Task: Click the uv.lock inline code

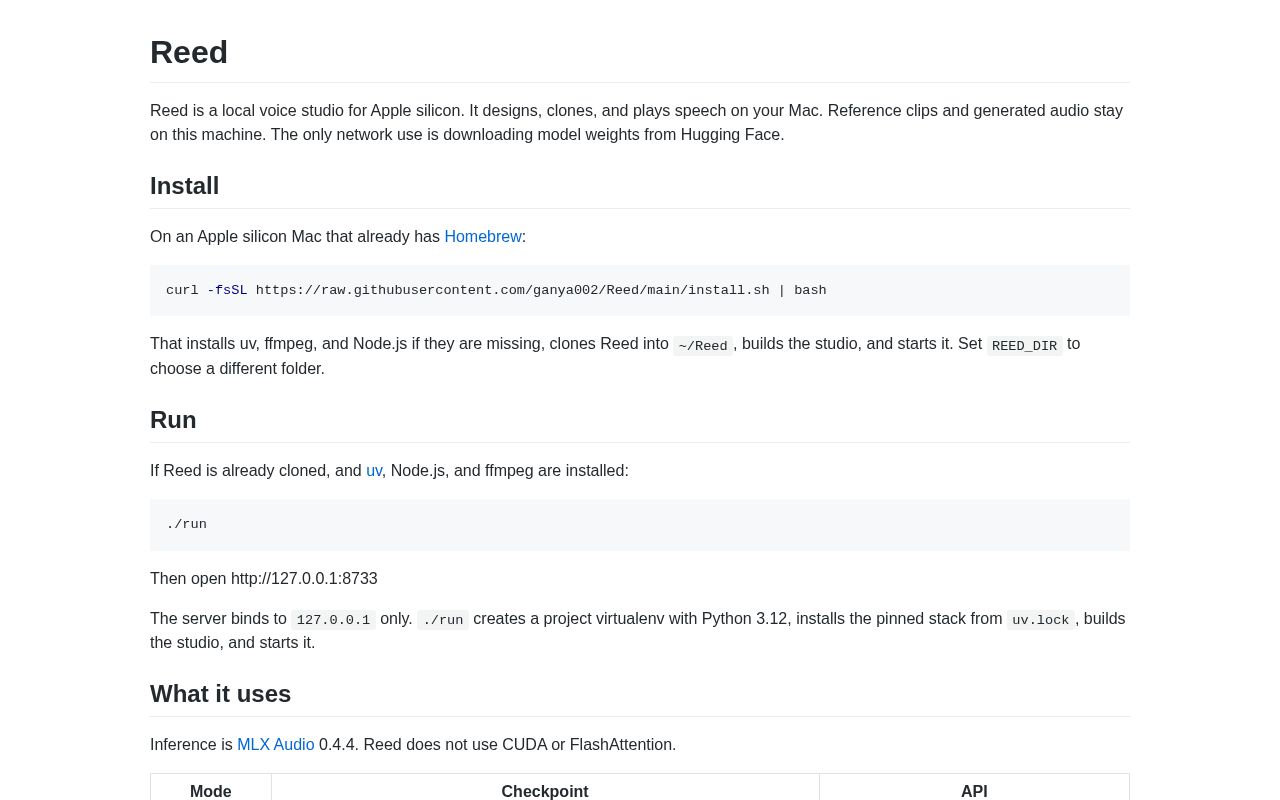Action: (x=1040, y=620)
